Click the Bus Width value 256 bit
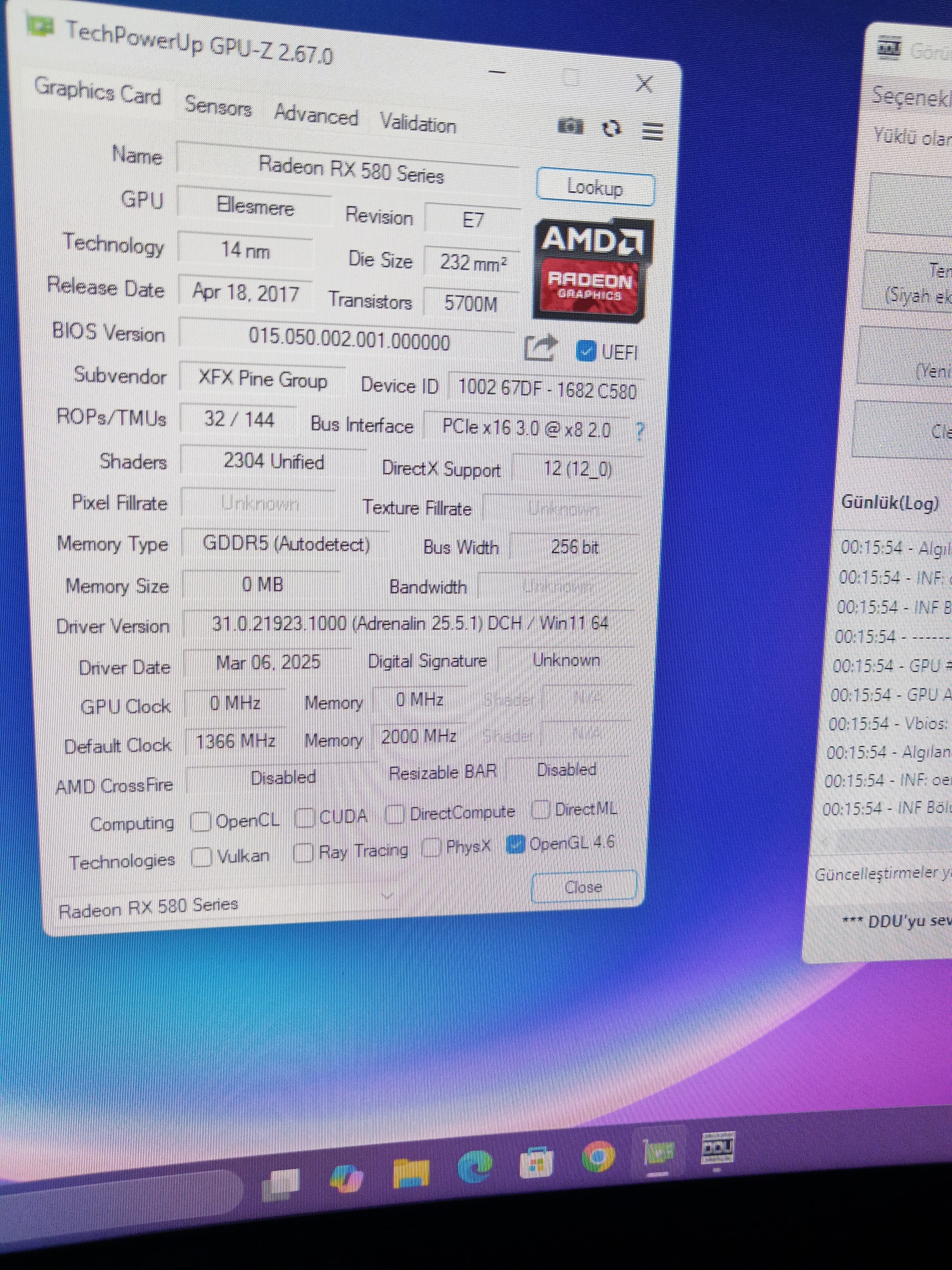The width and height of the screenshot is (952, 1270). tap(575, 547)
